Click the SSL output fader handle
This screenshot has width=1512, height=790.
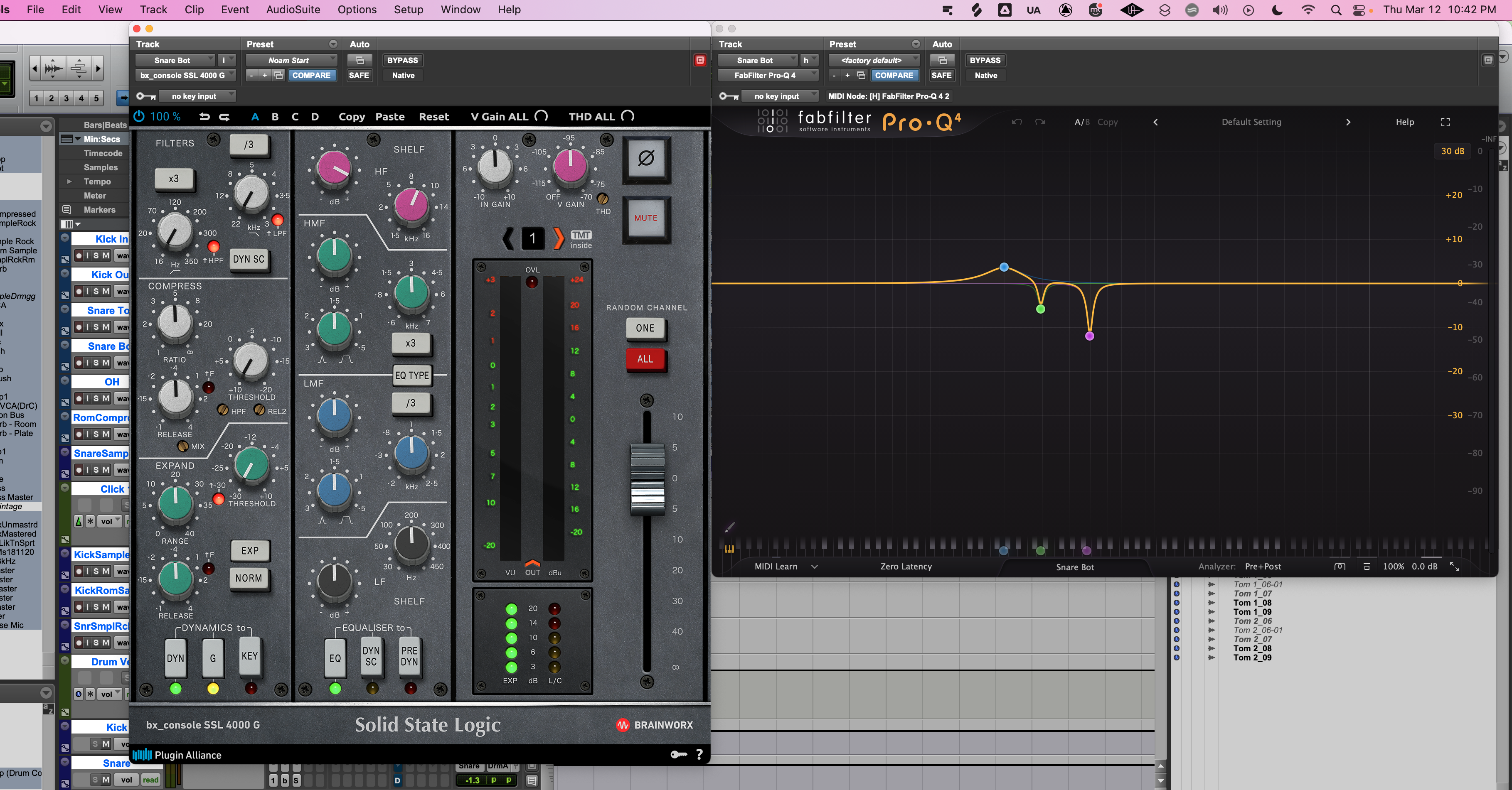click(647, 479)
